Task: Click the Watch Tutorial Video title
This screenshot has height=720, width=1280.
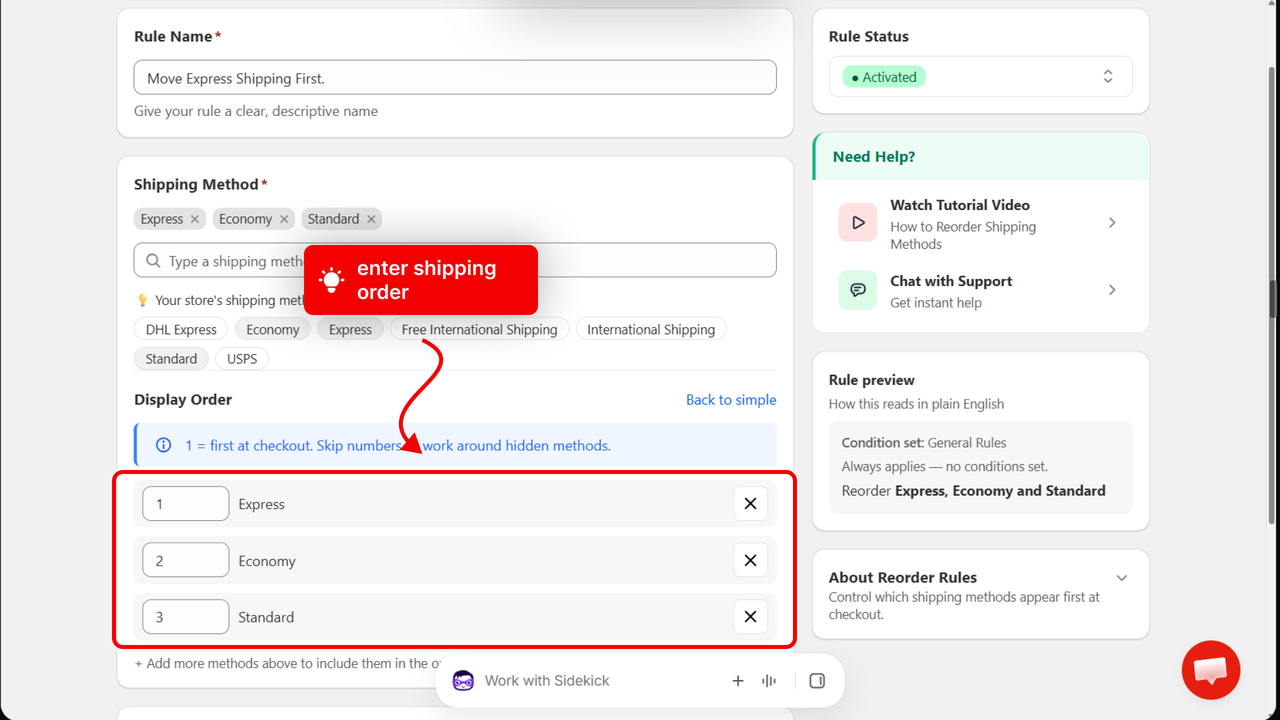Action: [x=960, y=205]
